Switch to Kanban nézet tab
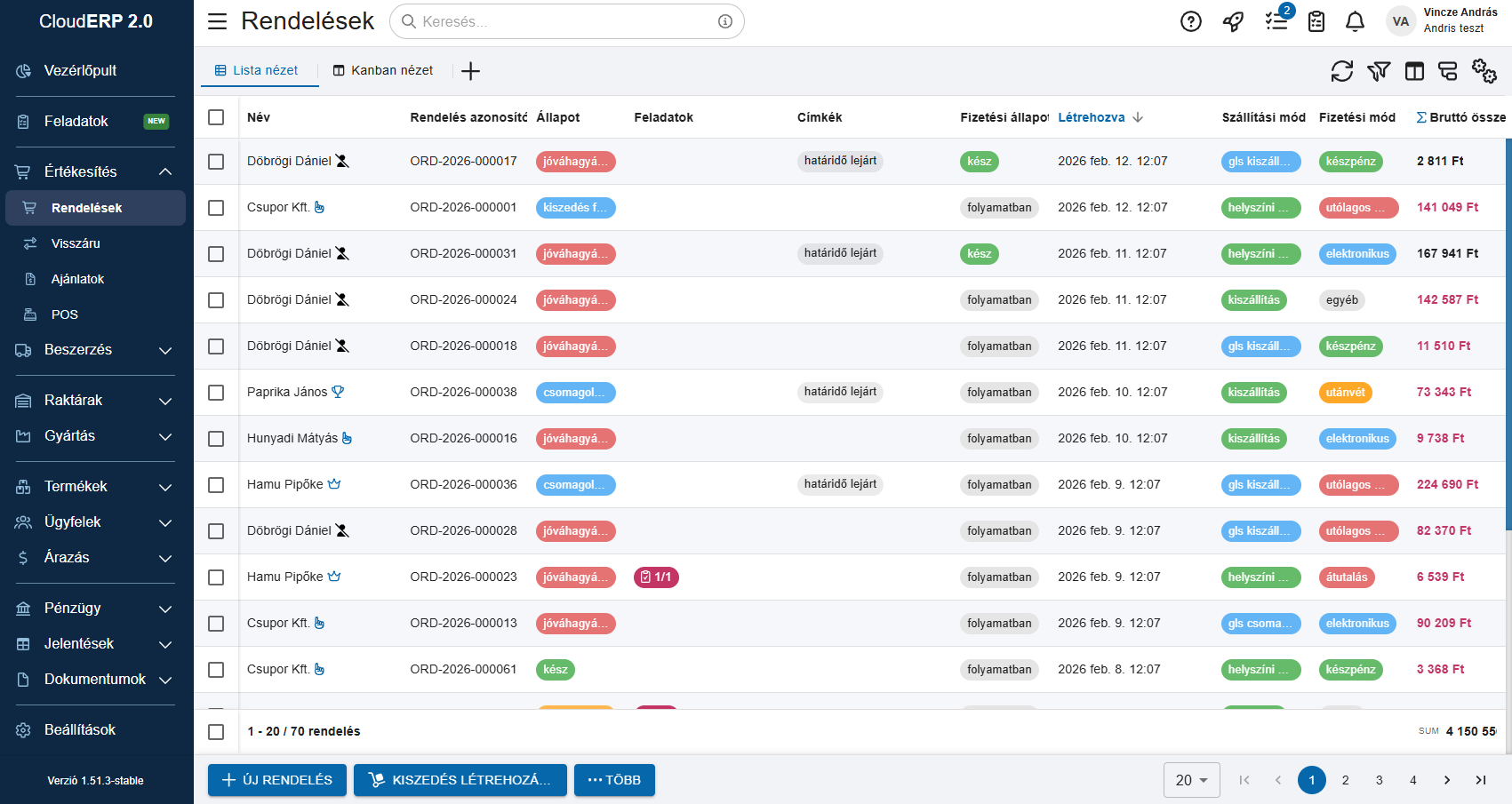Image resolution: width=1512 pixels, height=804 pixels. pyautogui.click(x=383, y=70)
